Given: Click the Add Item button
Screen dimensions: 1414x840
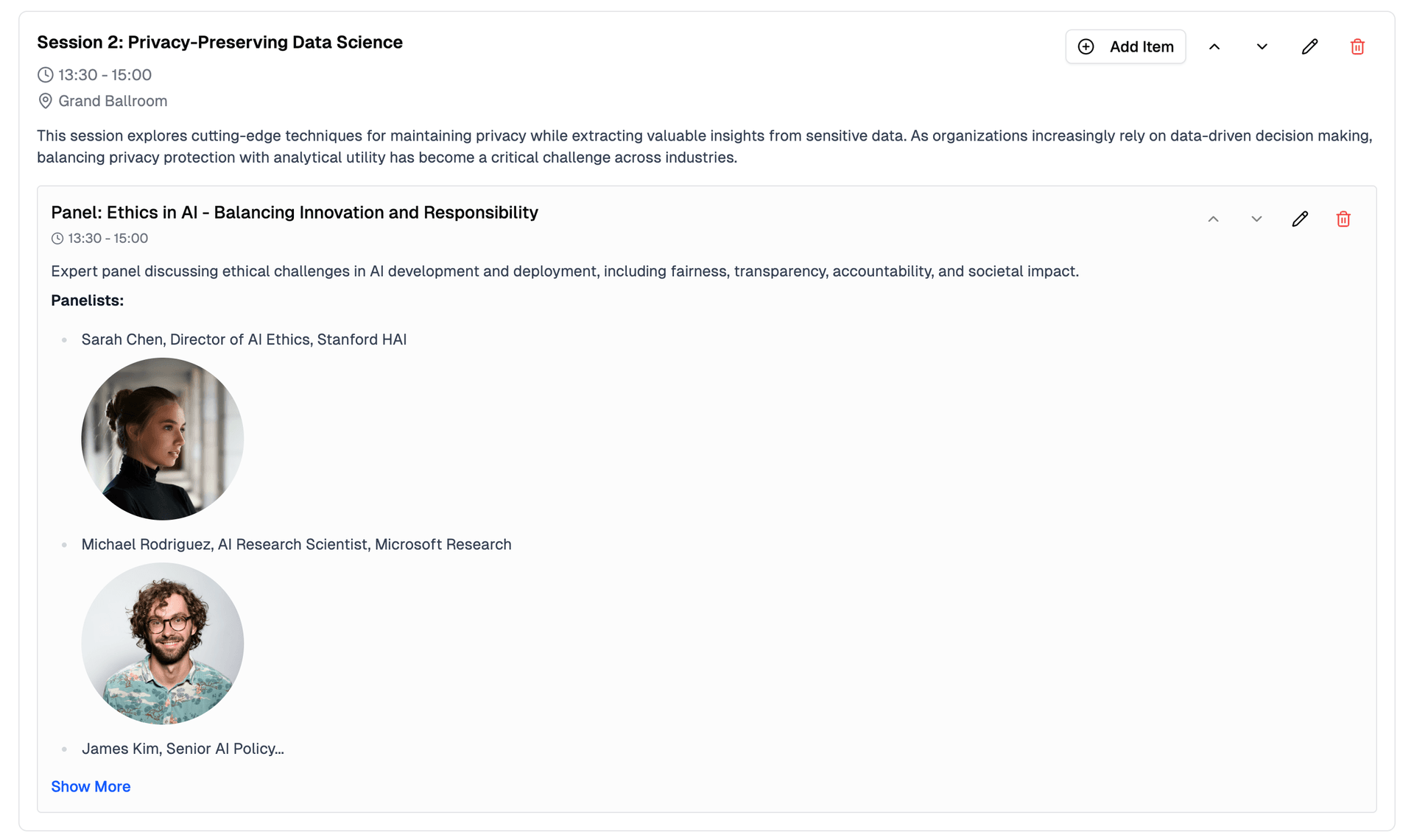Looking at the screenshot, I should 1125,46.
